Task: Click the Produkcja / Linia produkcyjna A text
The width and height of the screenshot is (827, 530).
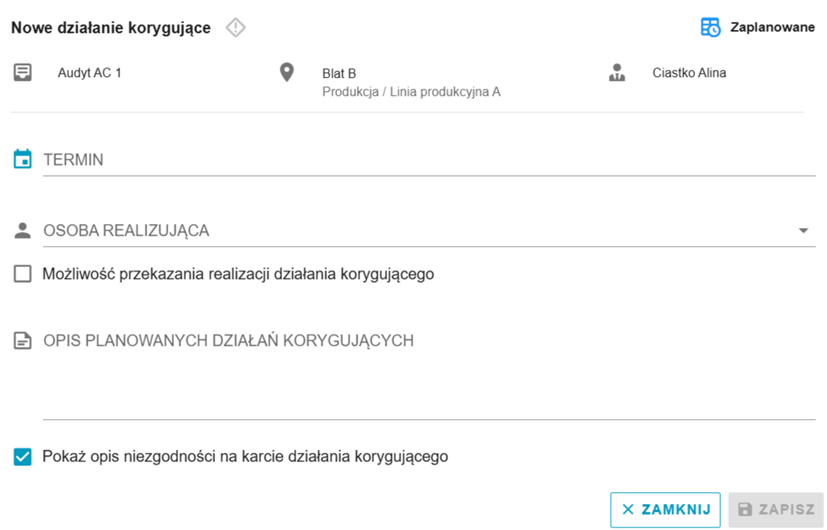Action: pos(411,92)
